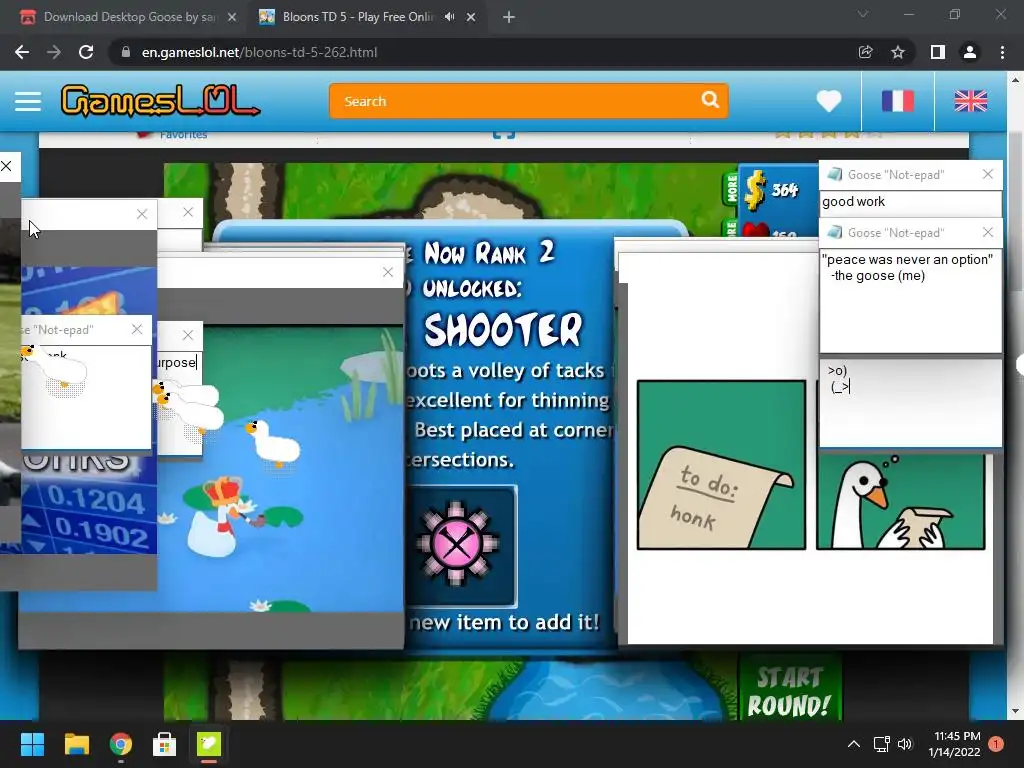Click the fullscreen bracket icon above game

tap(504, 135)
